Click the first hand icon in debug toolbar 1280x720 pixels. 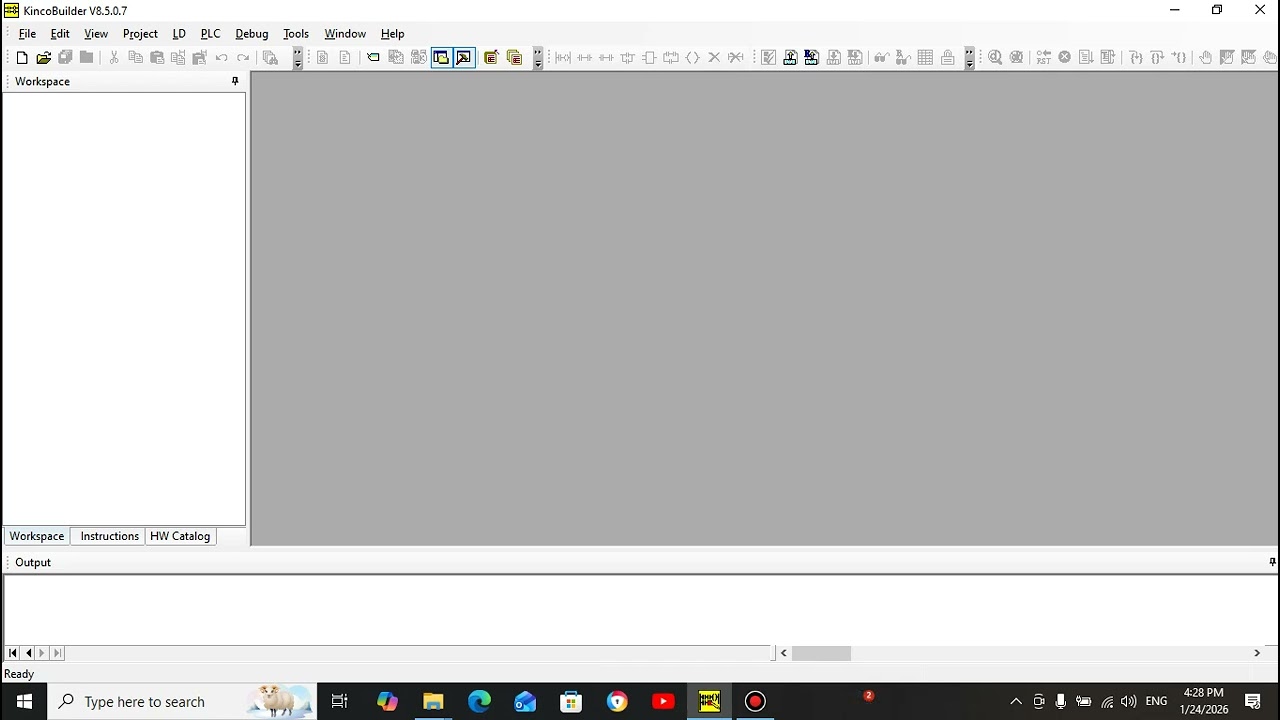(1205, 58)
